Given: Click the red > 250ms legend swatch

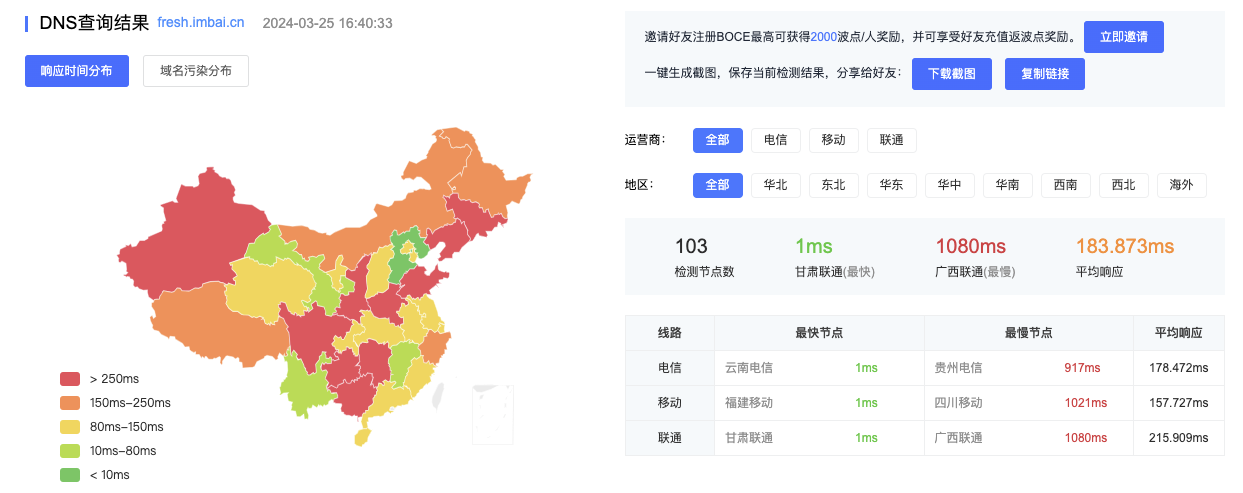Looking at the screenshot, I should tap(70, 379).
